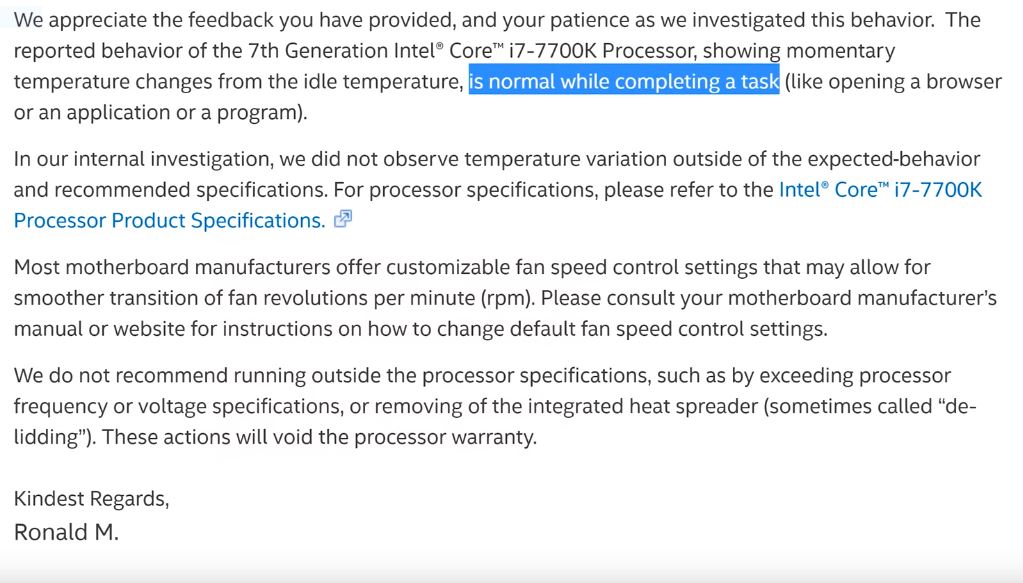Screen dimensions: 1023x583
Task: Click the "Kindest Regards," closing line
Action: (x=91, y=499)
